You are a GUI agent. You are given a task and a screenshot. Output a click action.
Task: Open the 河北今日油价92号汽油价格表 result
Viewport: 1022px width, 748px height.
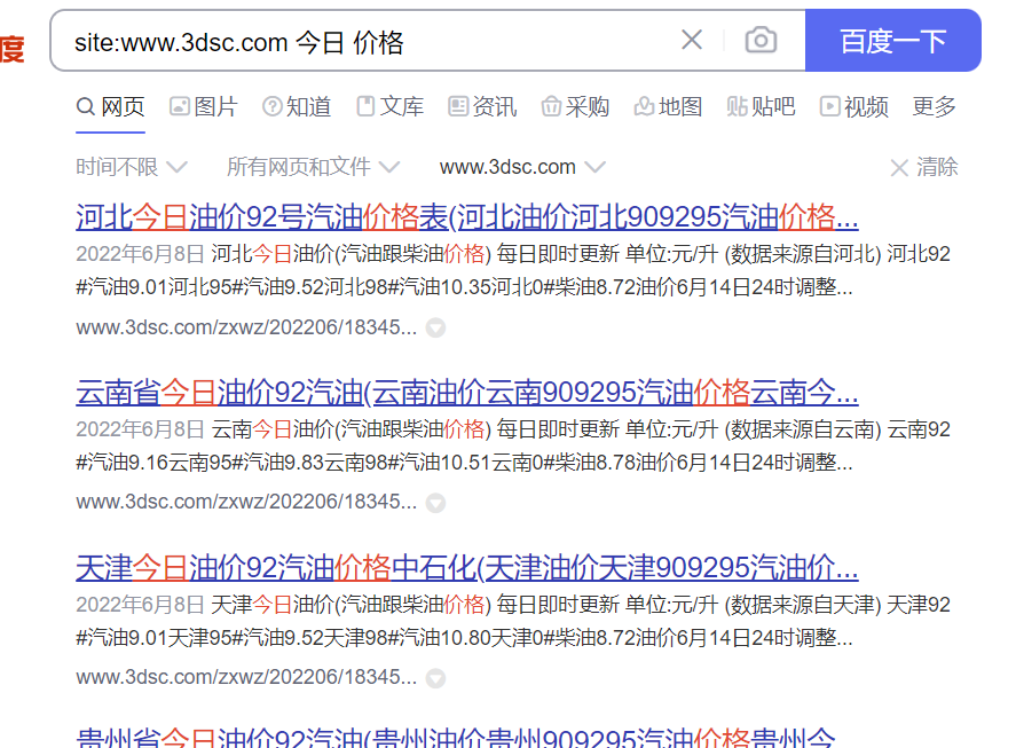point(467,217)
